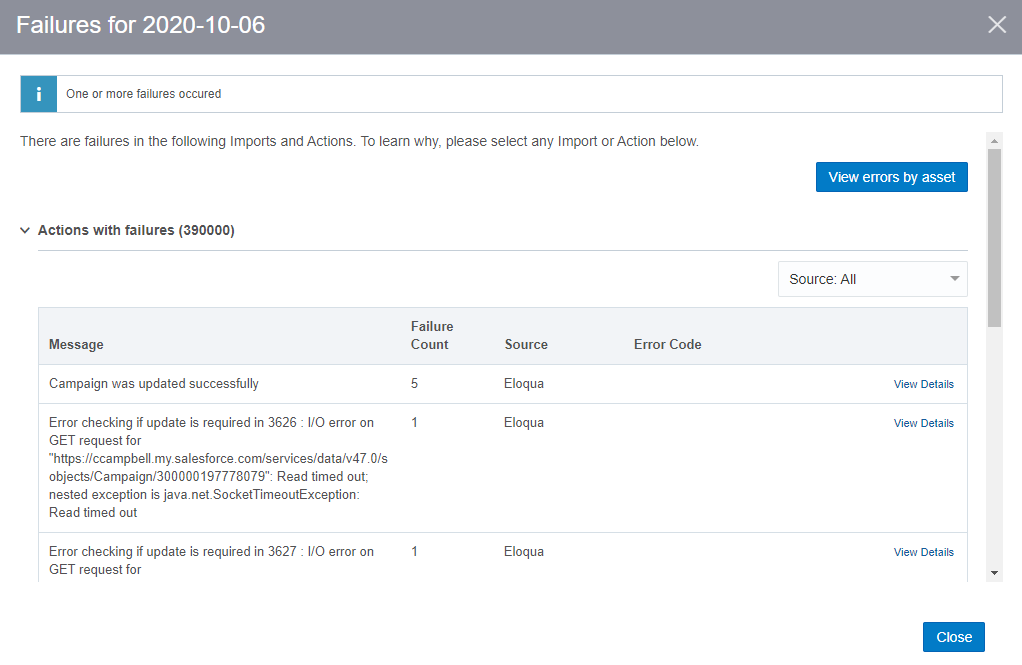
Task: Open the Source: All dropdown
Action: click(872, 279)
